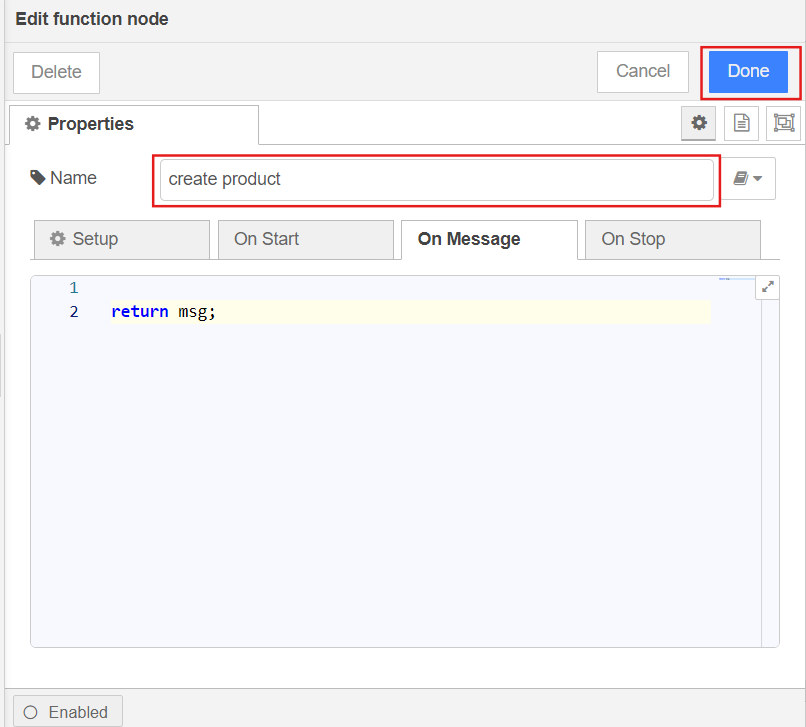The height and width of the screenshot is (727, 806).
Task: Open the On Start tab
Action: (x=305, y=240)
